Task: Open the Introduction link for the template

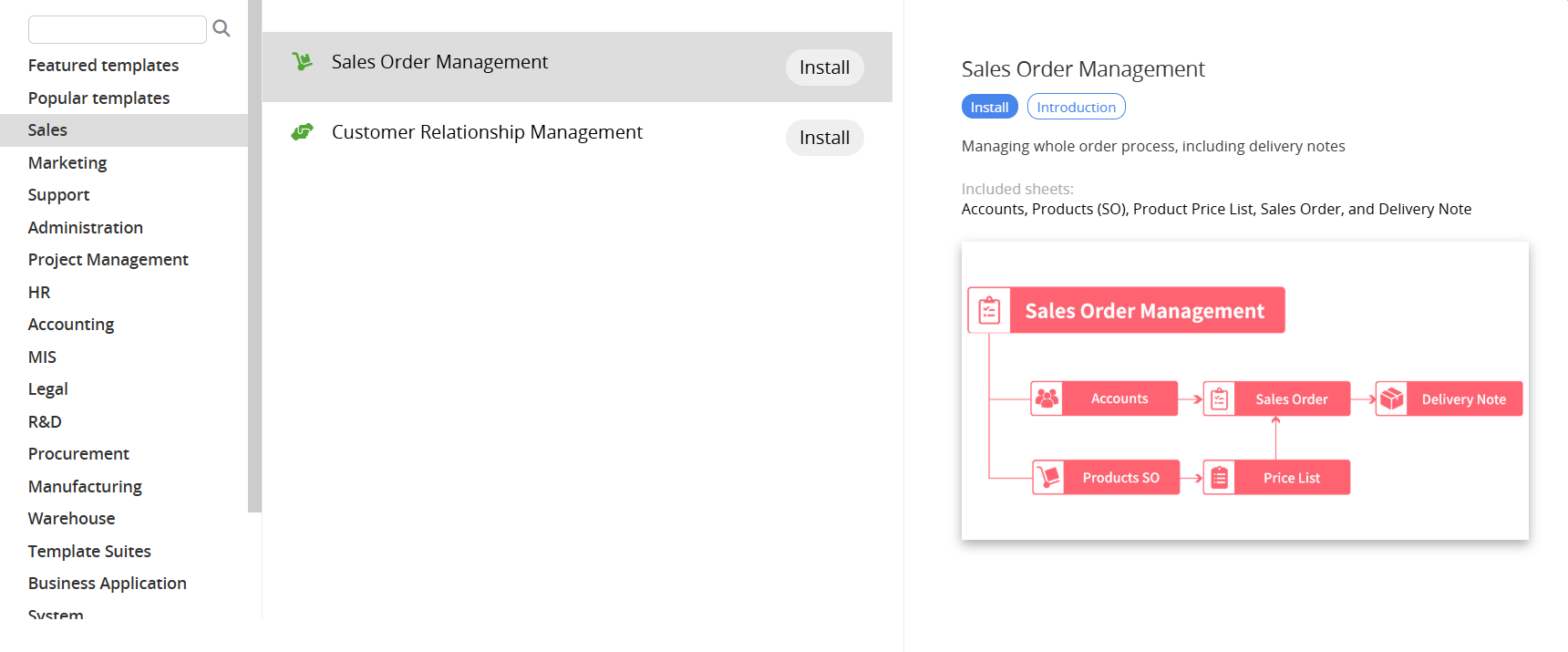Action: click(x=1076, y=107)
